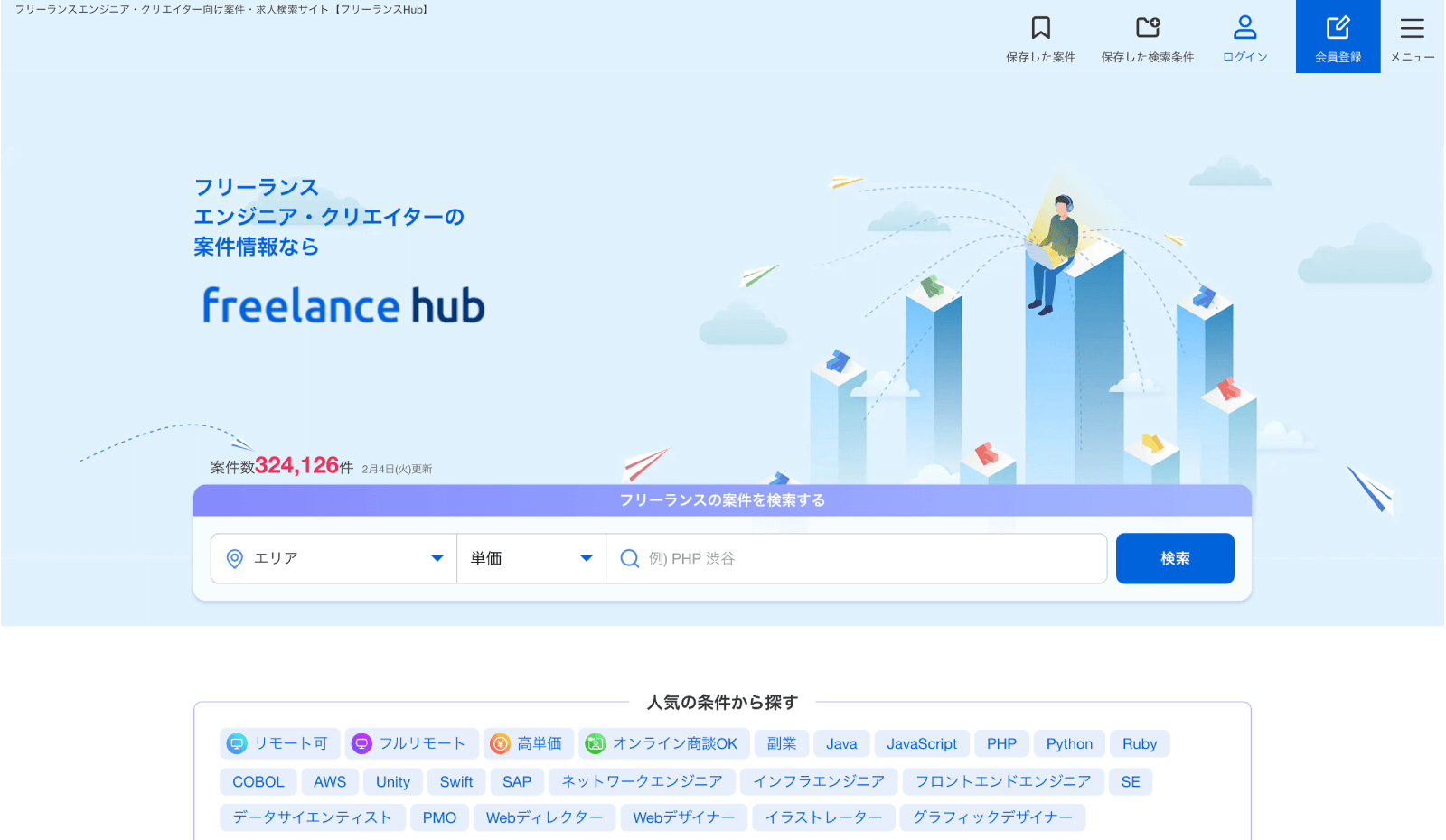
Task: Select the PHP tag
Action: (1001, 743)
